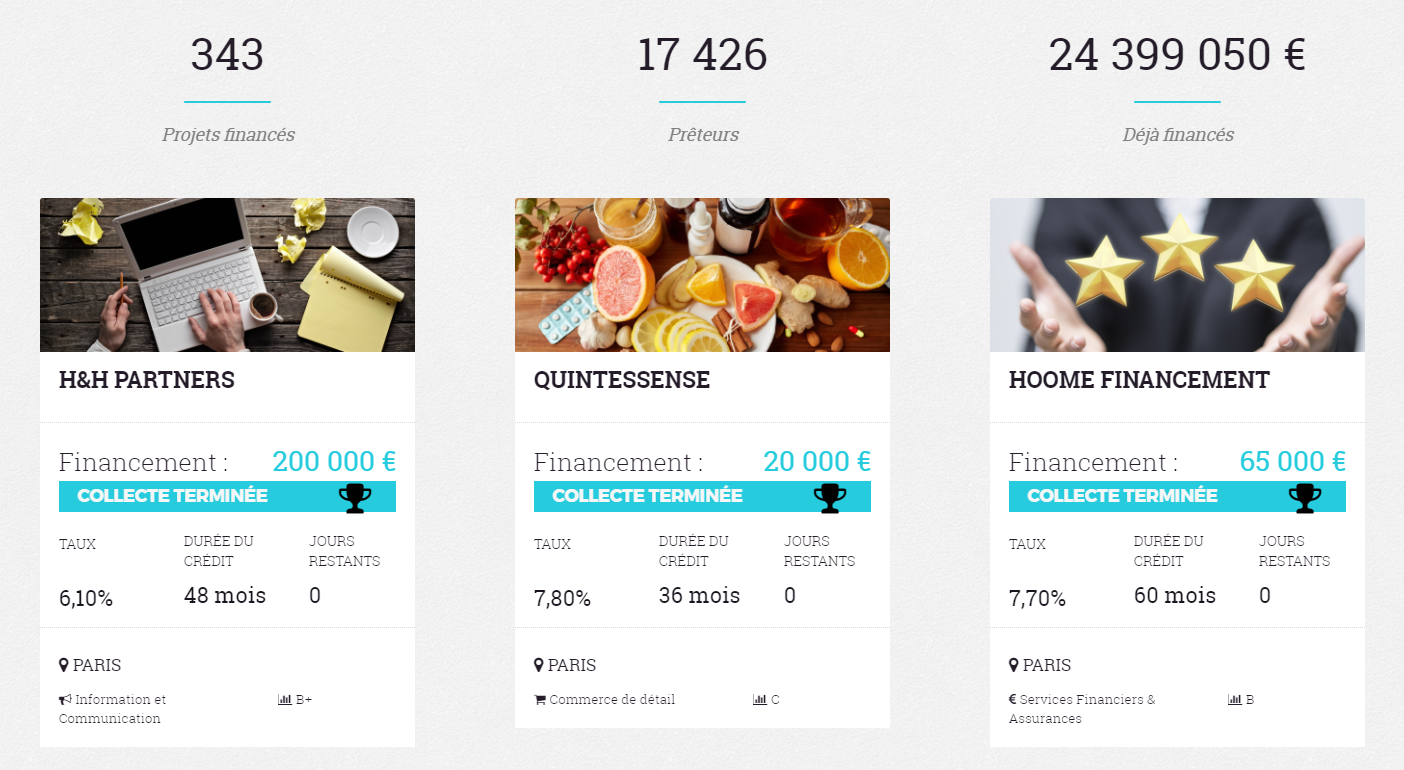Click the bar chart icon next to B+ rating
The width and height of the screenshot is (1404, 770).
pyautogui.click(x=284, y=700)
